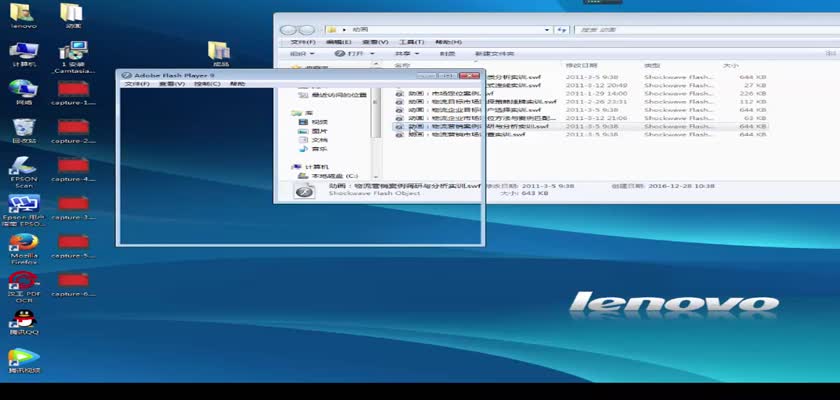Sort files by the 修改日期 column header
The width and height of the screenshot is (840, 400).
click(581, 65)
